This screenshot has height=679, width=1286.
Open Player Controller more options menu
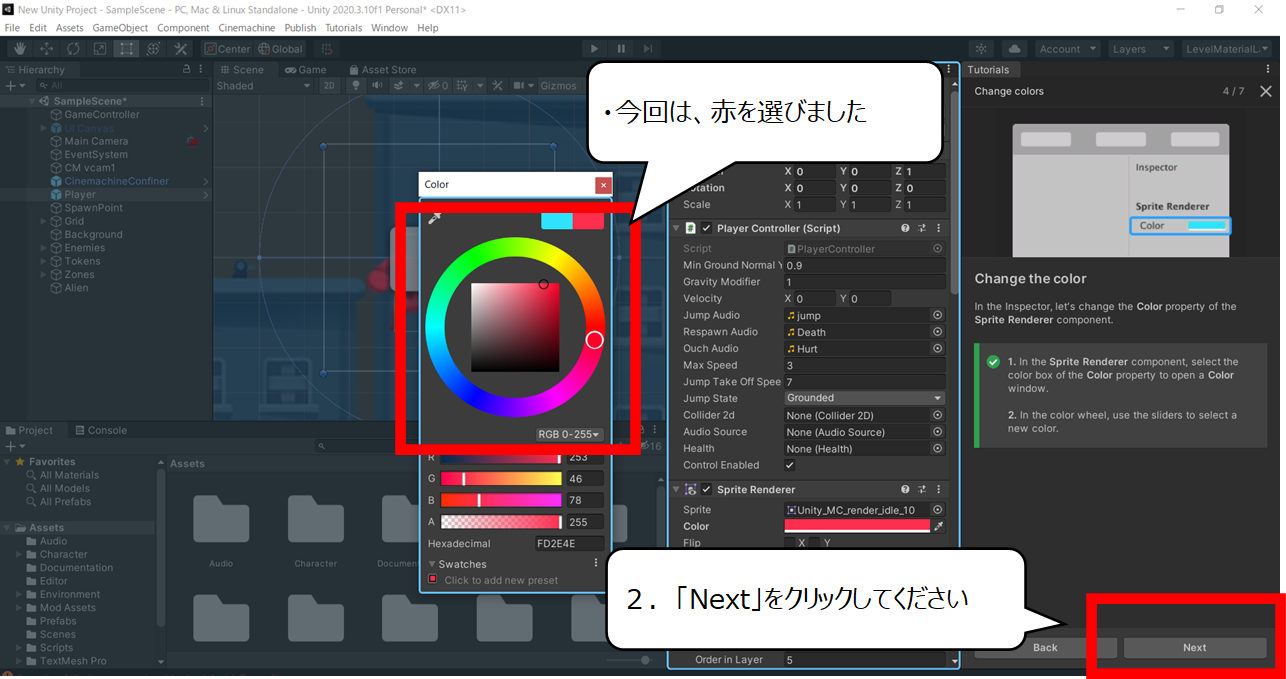click(x=938, y=228)
